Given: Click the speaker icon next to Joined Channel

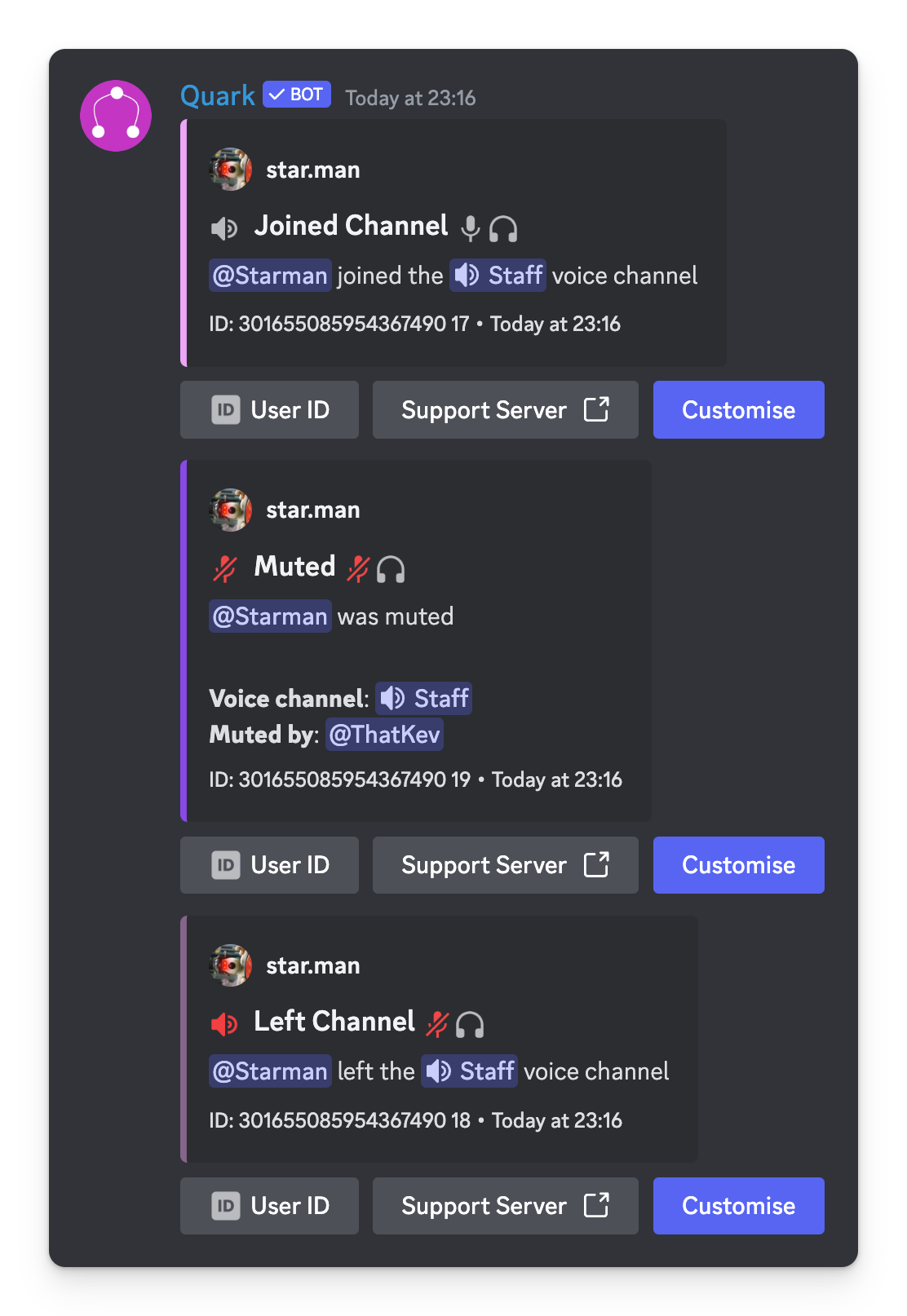Looking at the screenshot, I should click(224, 228).
